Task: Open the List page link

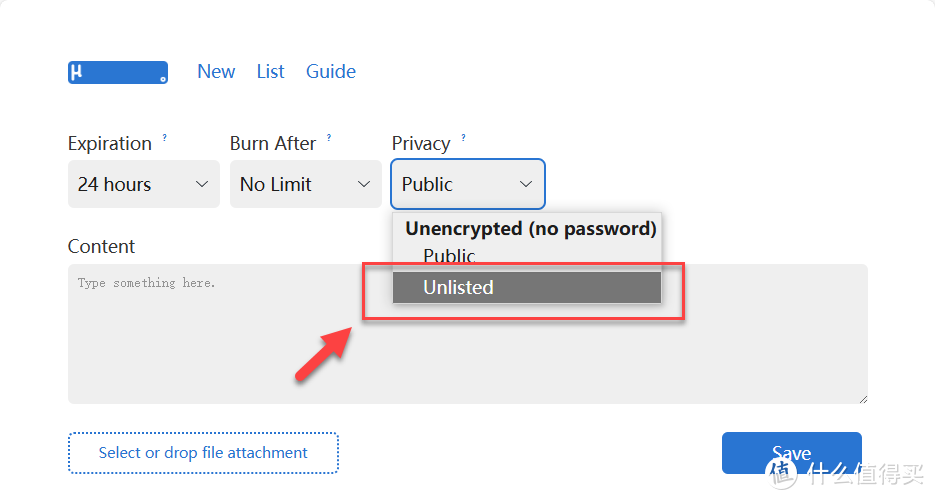Action: 270,72
